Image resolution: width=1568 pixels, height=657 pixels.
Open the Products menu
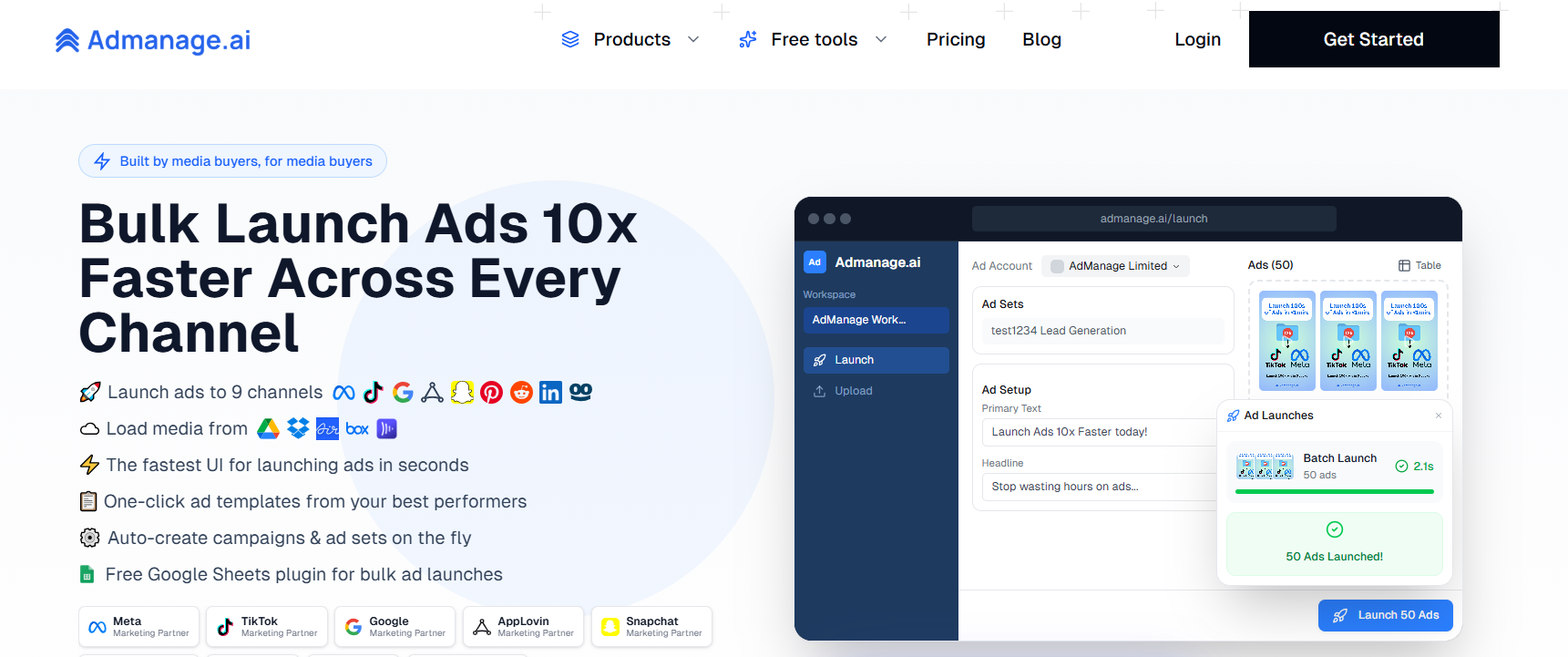click(630, 39)
